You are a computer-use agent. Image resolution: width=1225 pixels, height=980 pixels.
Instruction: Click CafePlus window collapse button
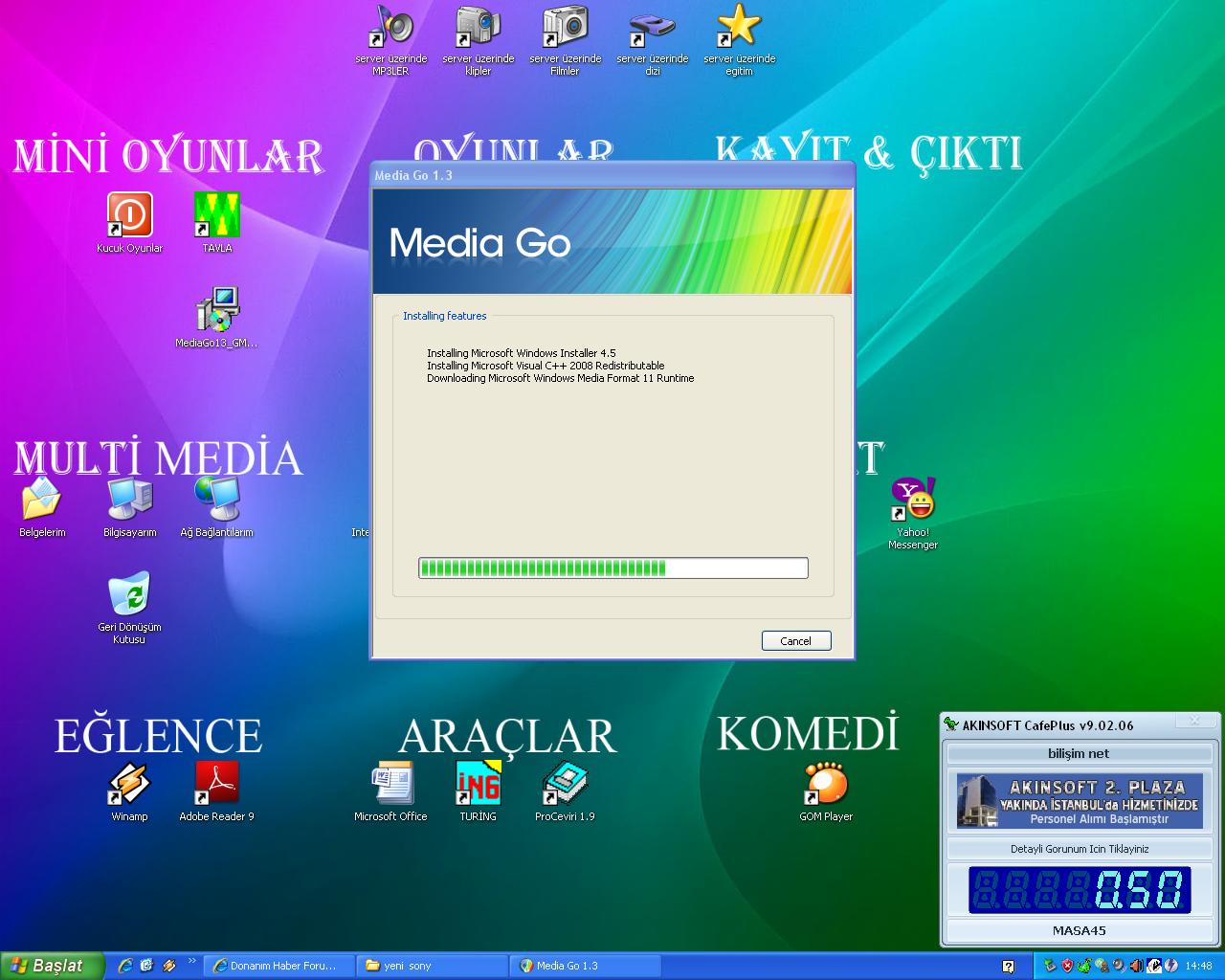coord(1194,722)
